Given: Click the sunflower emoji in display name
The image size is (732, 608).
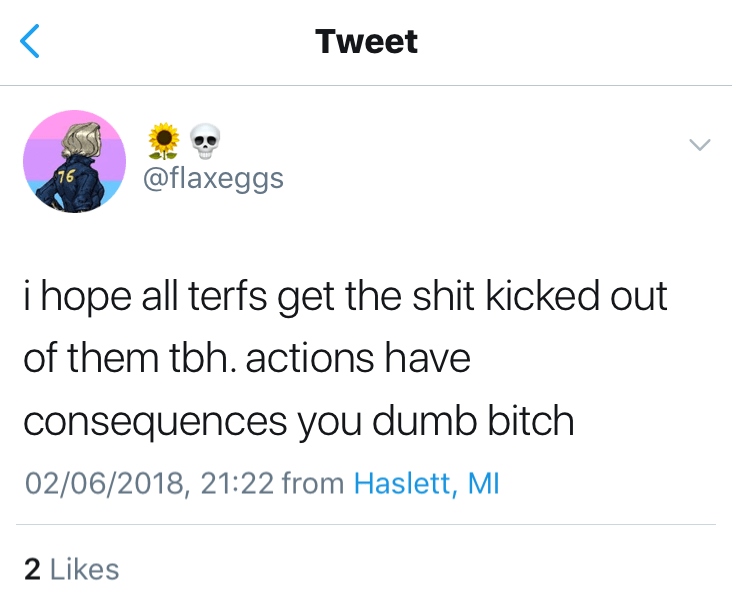Looking at the screenshot, I should [x=164, y=143].
